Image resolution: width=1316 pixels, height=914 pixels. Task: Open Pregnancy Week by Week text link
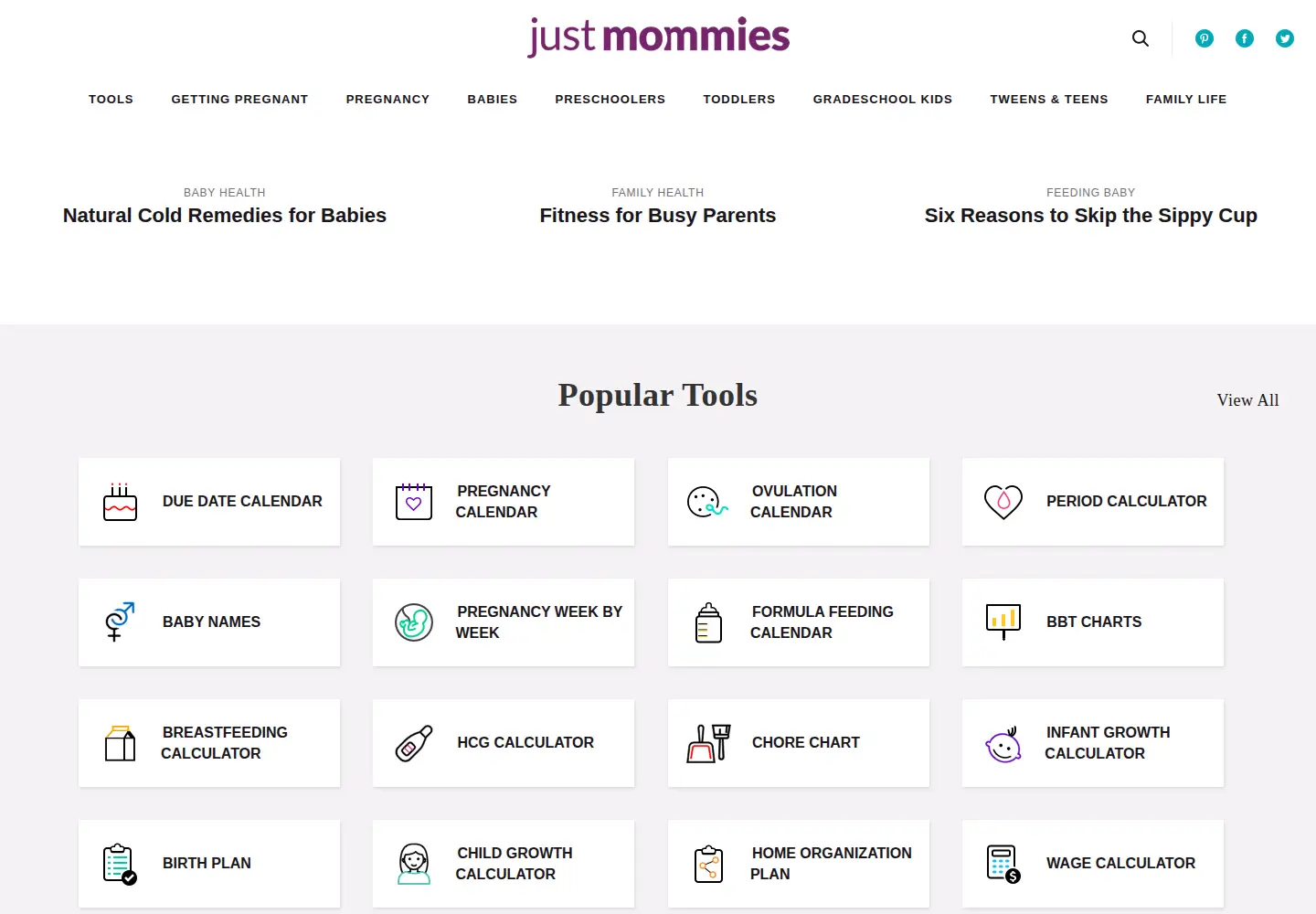pyautogui.click(x=539, y=622)
